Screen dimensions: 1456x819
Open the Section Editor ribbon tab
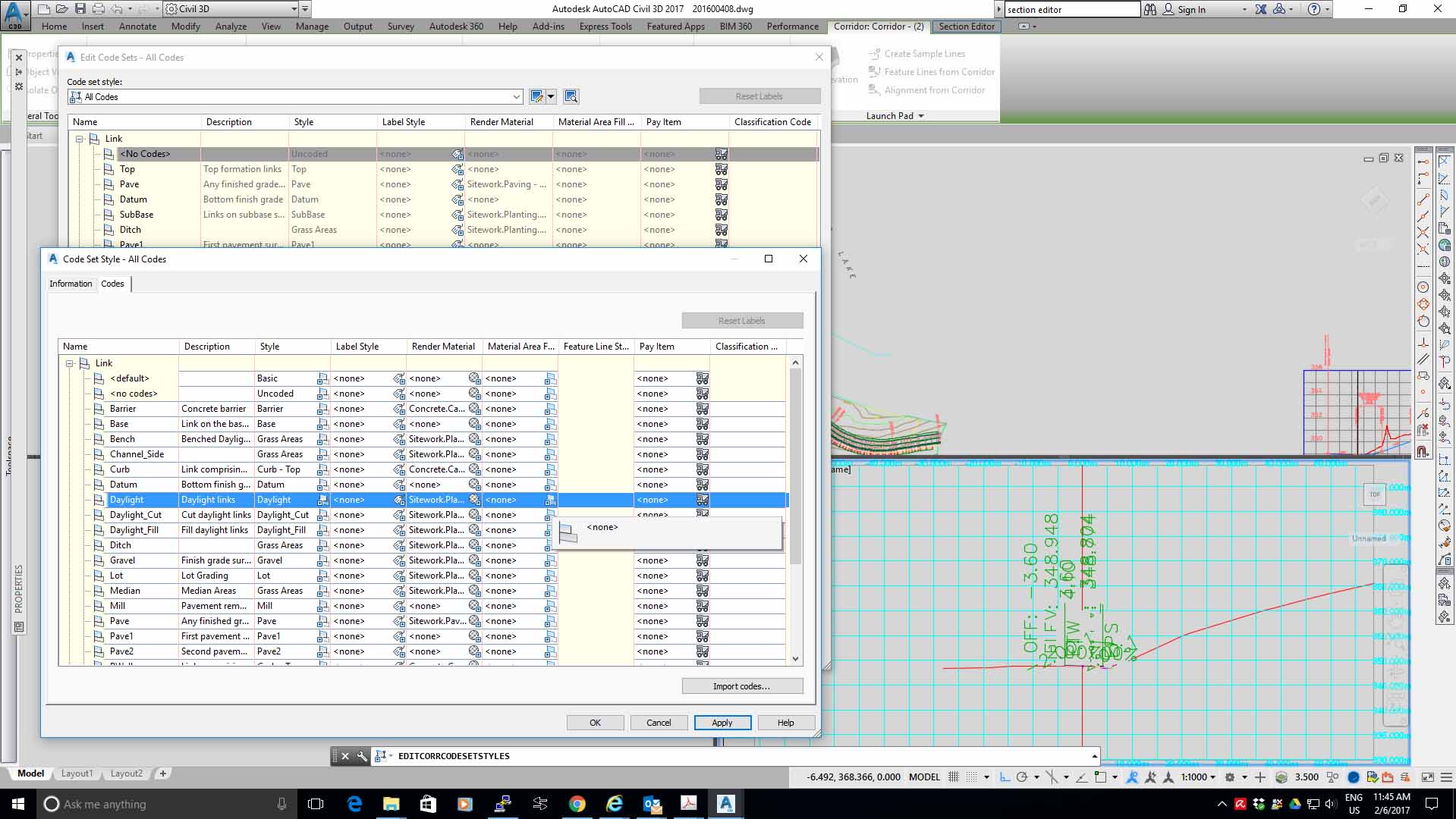point(966,27)
